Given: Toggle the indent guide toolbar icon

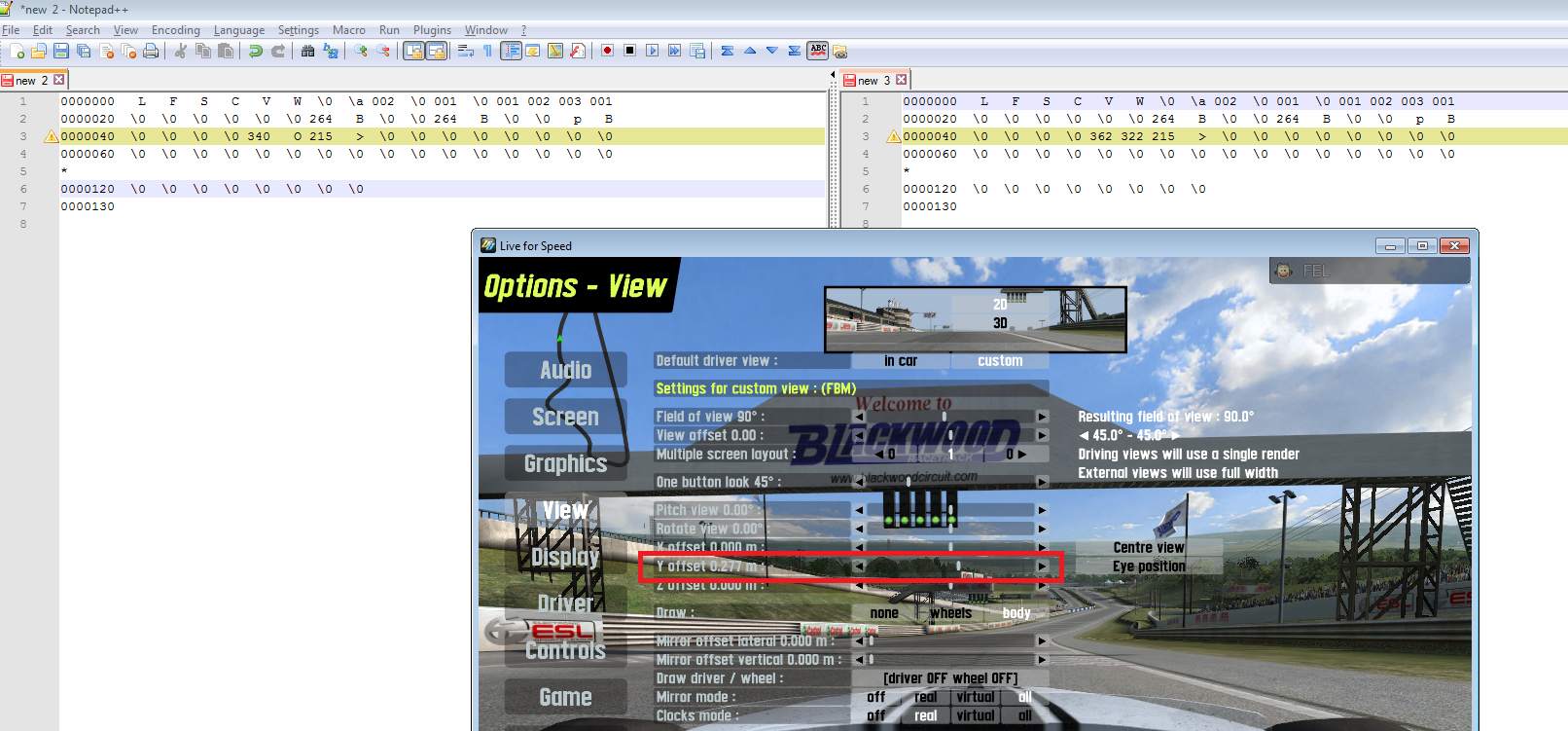Looking at the screenshot, I should coord(511,51).
